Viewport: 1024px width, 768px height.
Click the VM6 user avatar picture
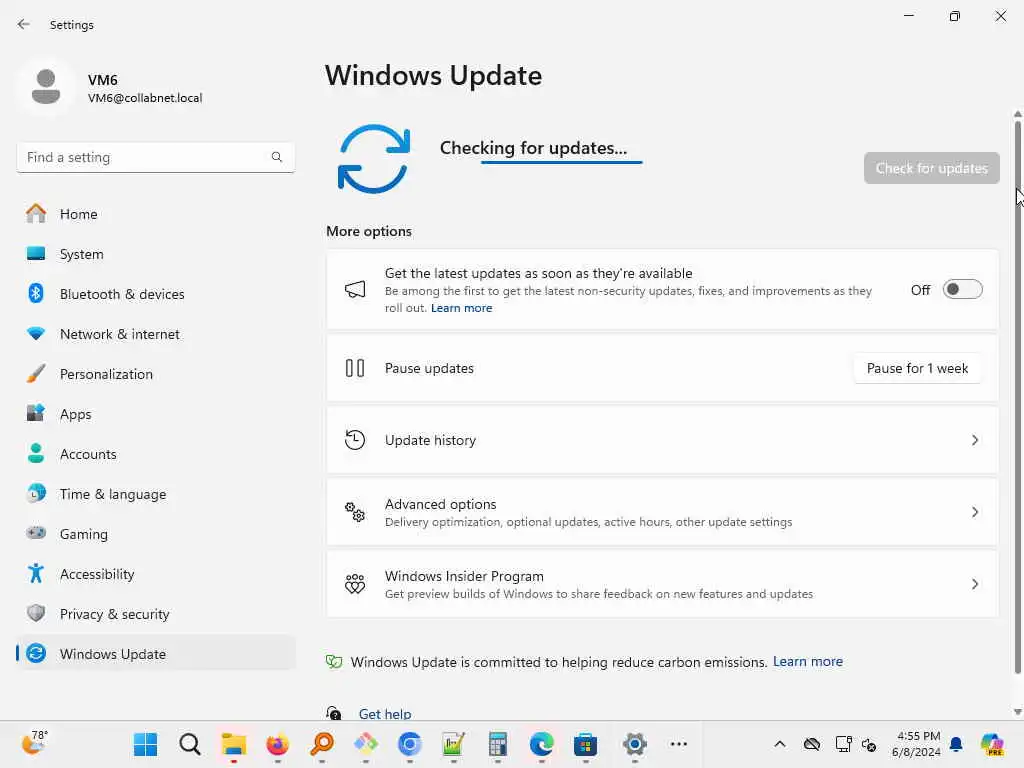46,87
